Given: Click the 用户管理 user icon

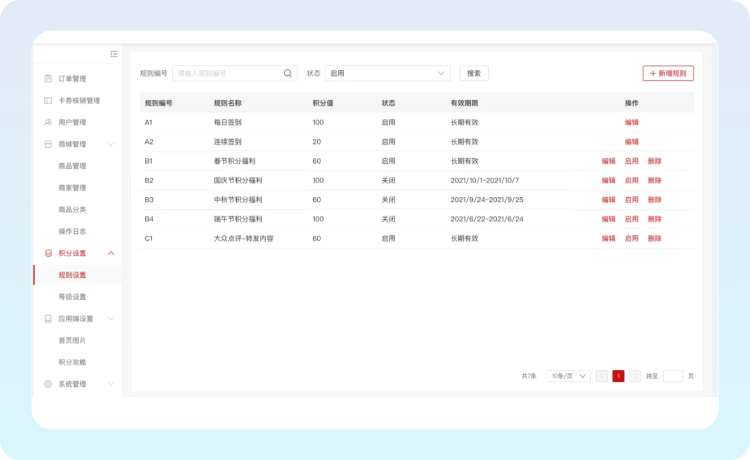Looking at the screenshot, I should tap(48, 122).
